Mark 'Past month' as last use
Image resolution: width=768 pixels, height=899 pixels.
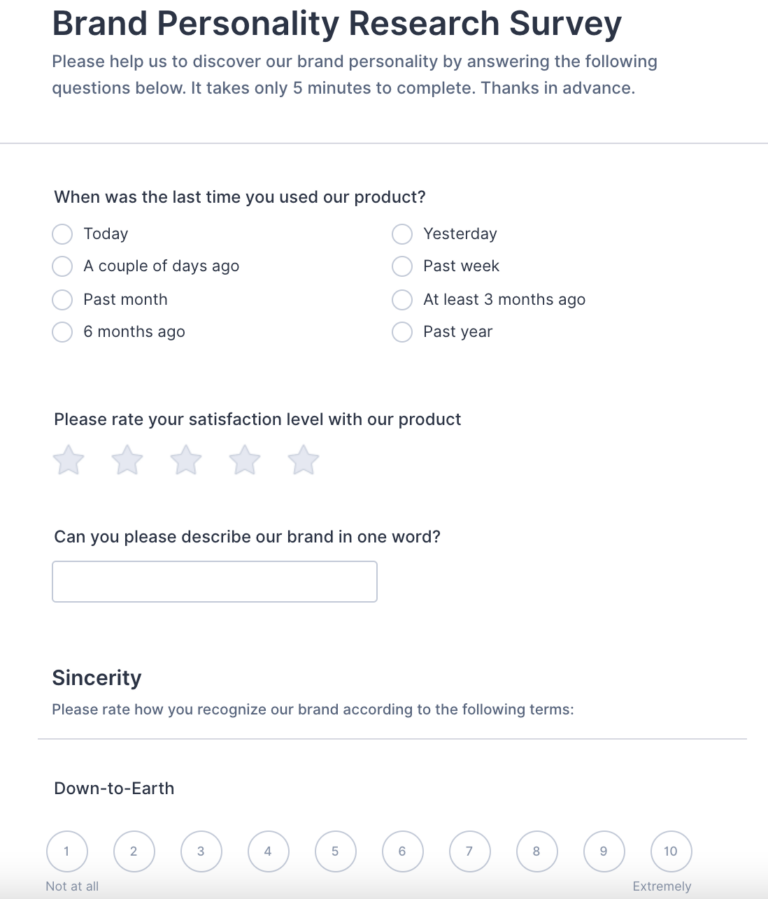tap(62, 299)
